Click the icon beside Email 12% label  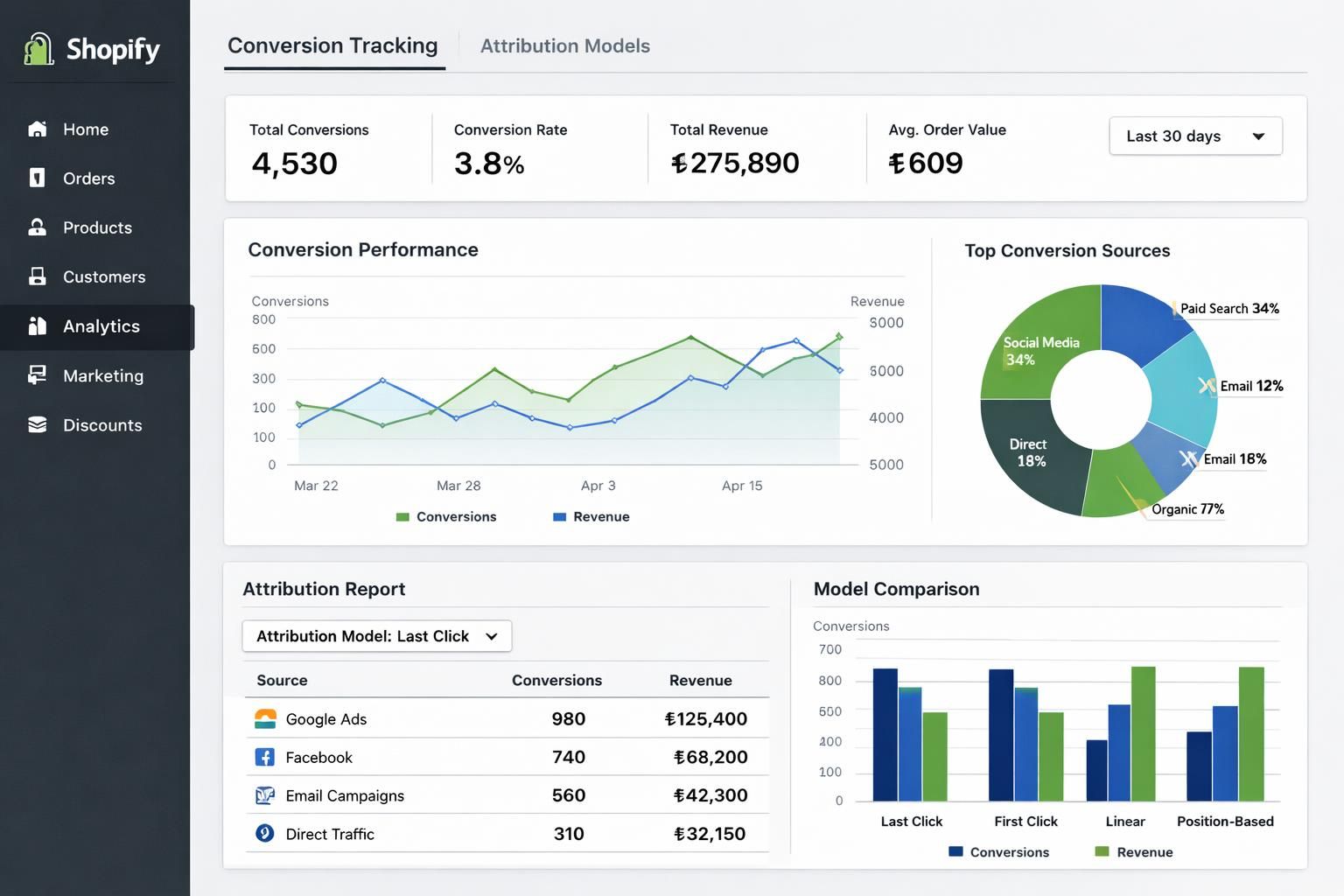1207,386
